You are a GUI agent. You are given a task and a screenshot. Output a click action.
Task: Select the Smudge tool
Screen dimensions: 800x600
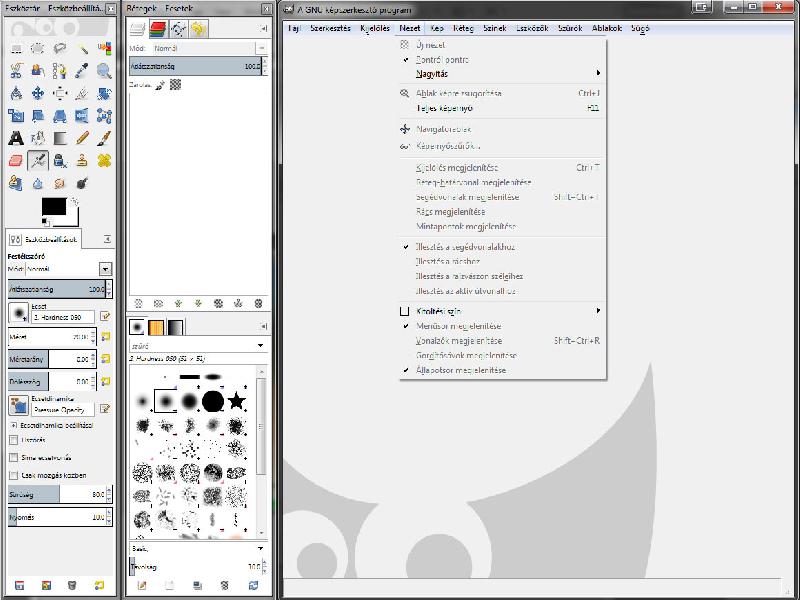pos(60,183)
